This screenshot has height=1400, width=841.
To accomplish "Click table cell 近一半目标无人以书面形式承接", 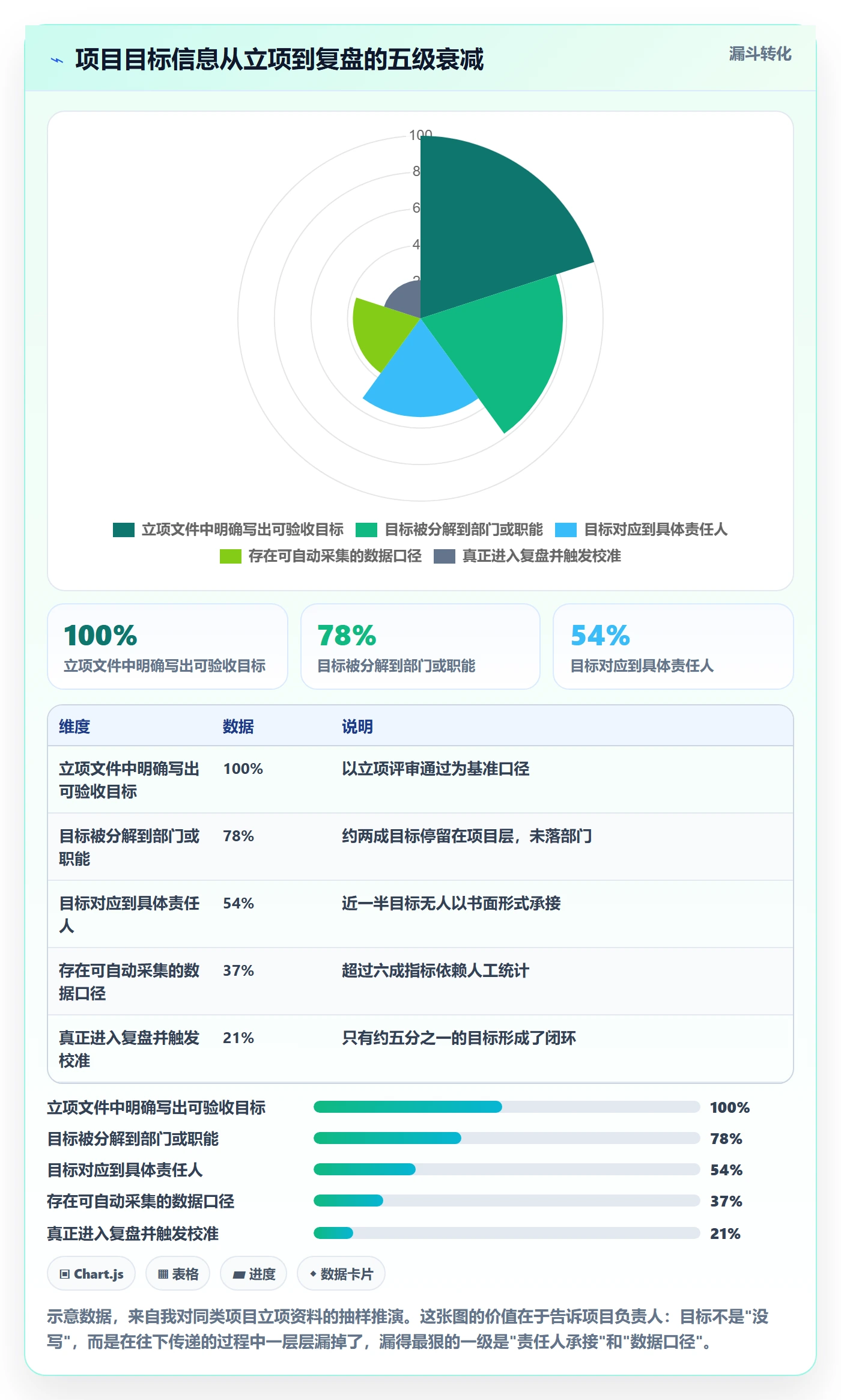I will [451, 904].
